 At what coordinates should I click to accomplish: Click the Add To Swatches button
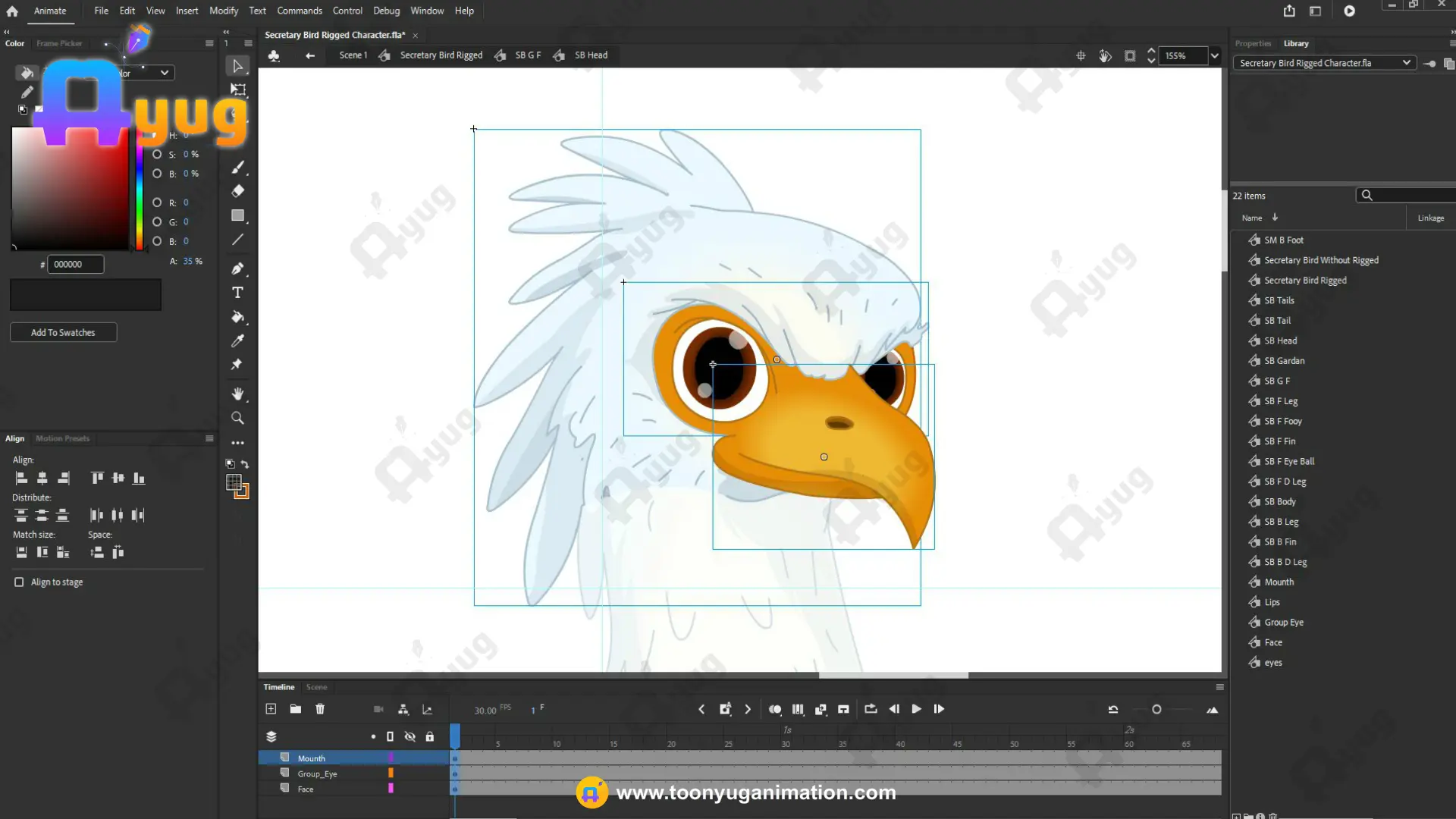click(x=63, y=332)
